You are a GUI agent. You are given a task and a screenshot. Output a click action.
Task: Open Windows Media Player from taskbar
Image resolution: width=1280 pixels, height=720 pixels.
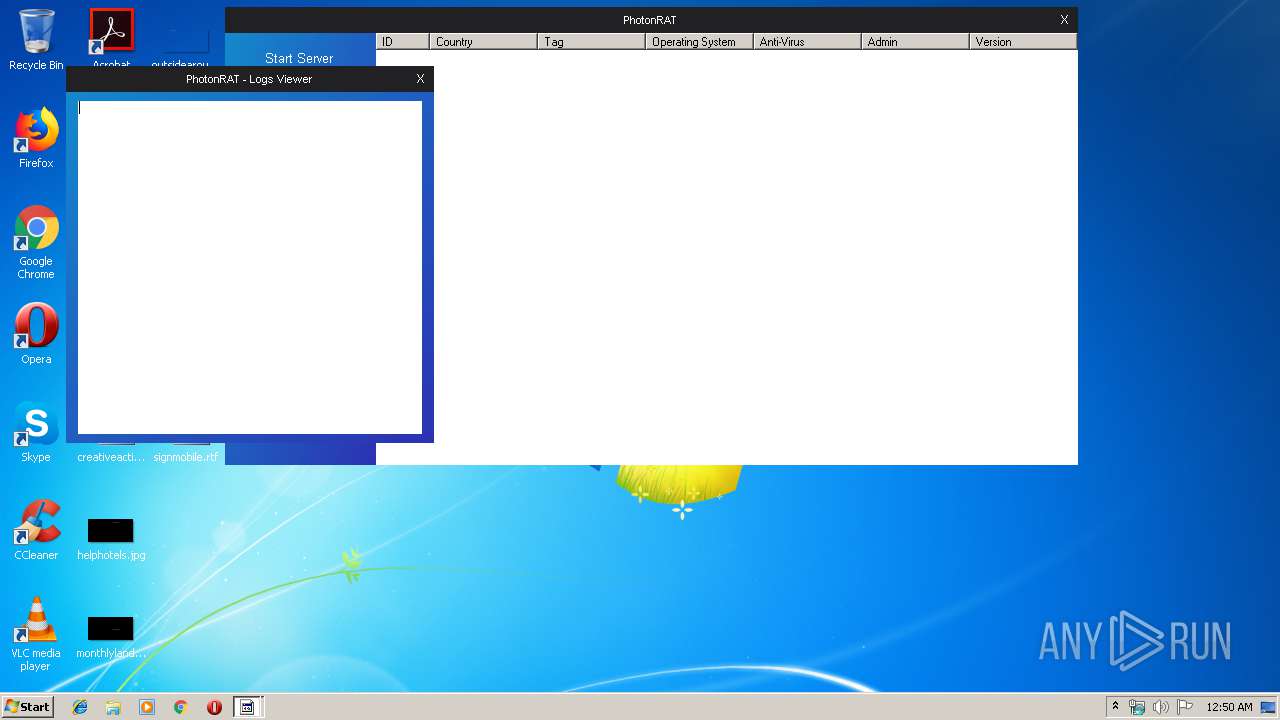click(147, 707)
